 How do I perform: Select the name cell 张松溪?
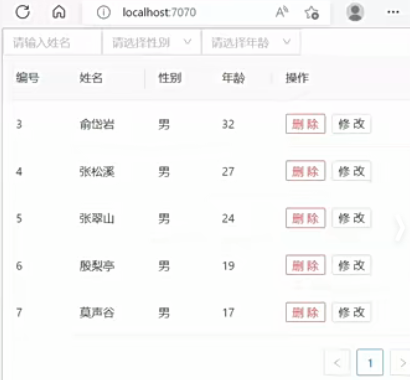[97, 172]
